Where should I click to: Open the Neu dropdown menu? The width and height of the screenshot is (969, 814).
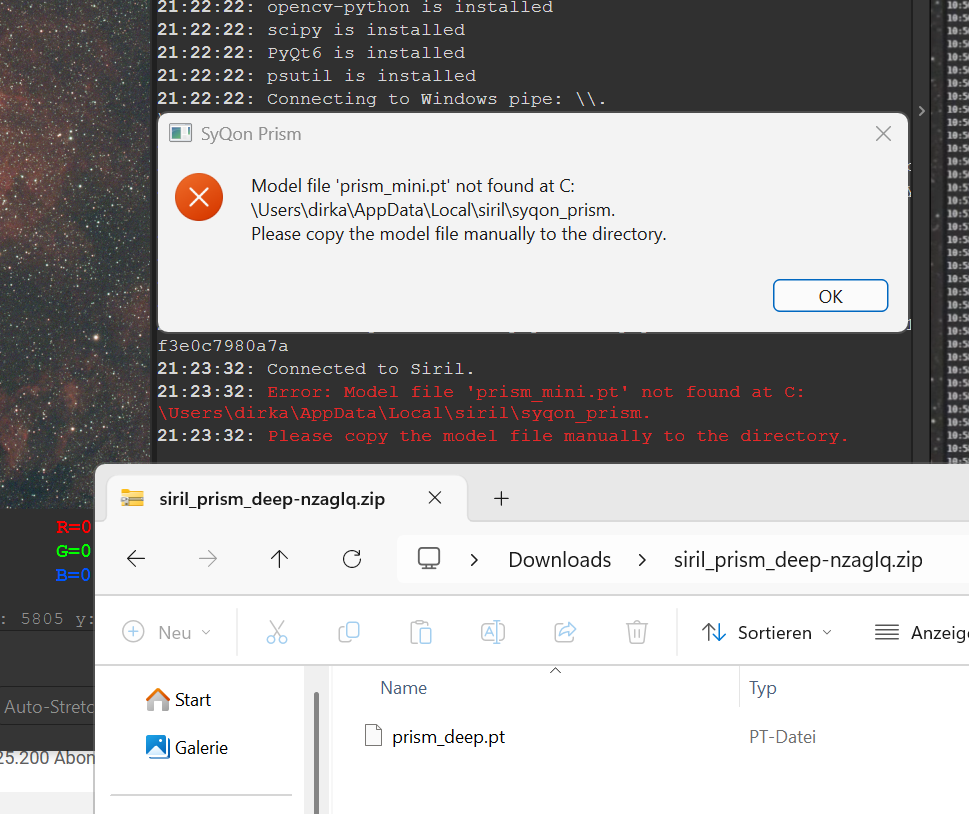coord(167,632)
